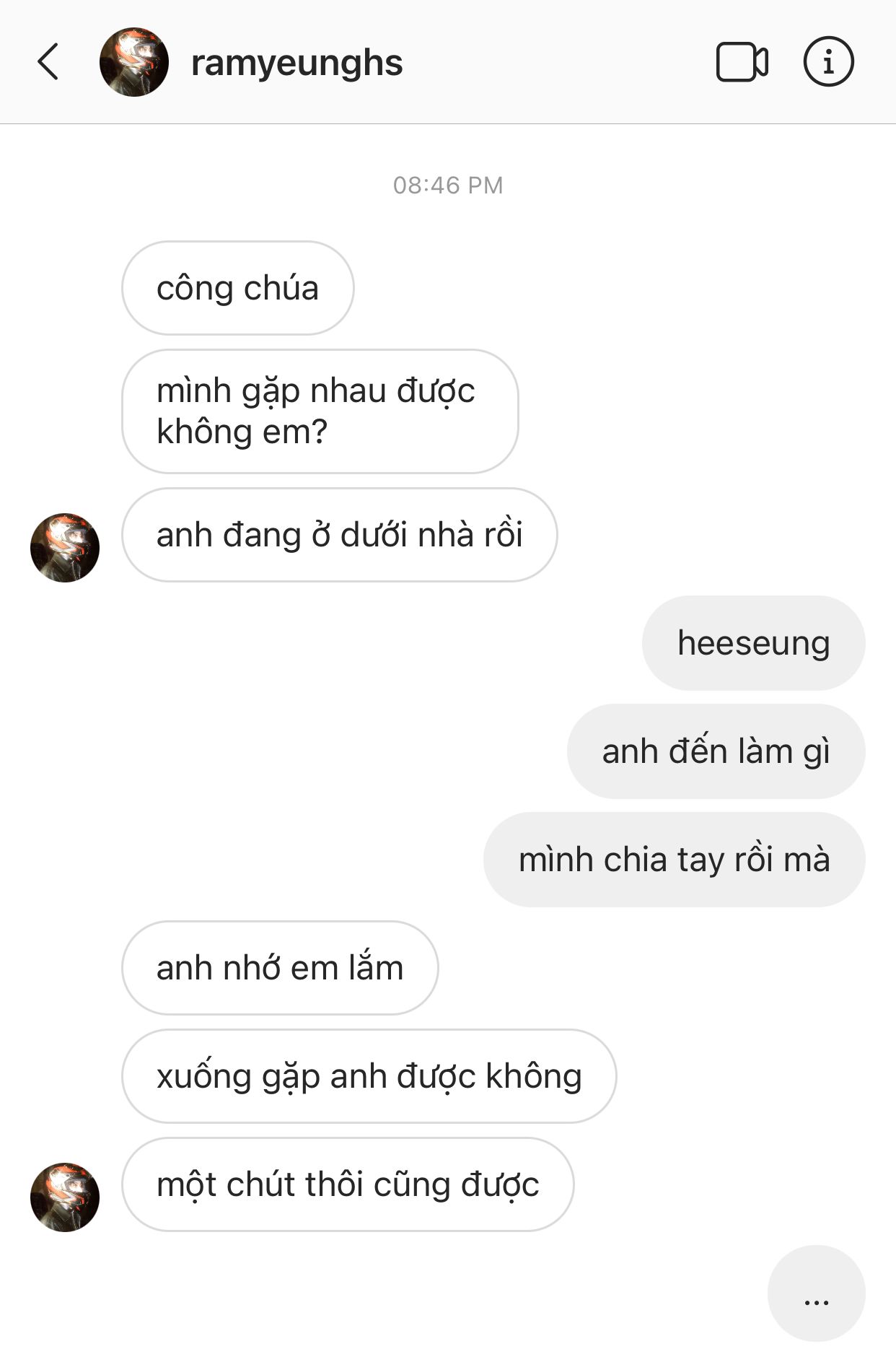Image resolution: width=896 pixels, height=1349 pixels.
Task: Select the 'mình gặp nhau được không em?' message
Action: click(x=320, y=411)
